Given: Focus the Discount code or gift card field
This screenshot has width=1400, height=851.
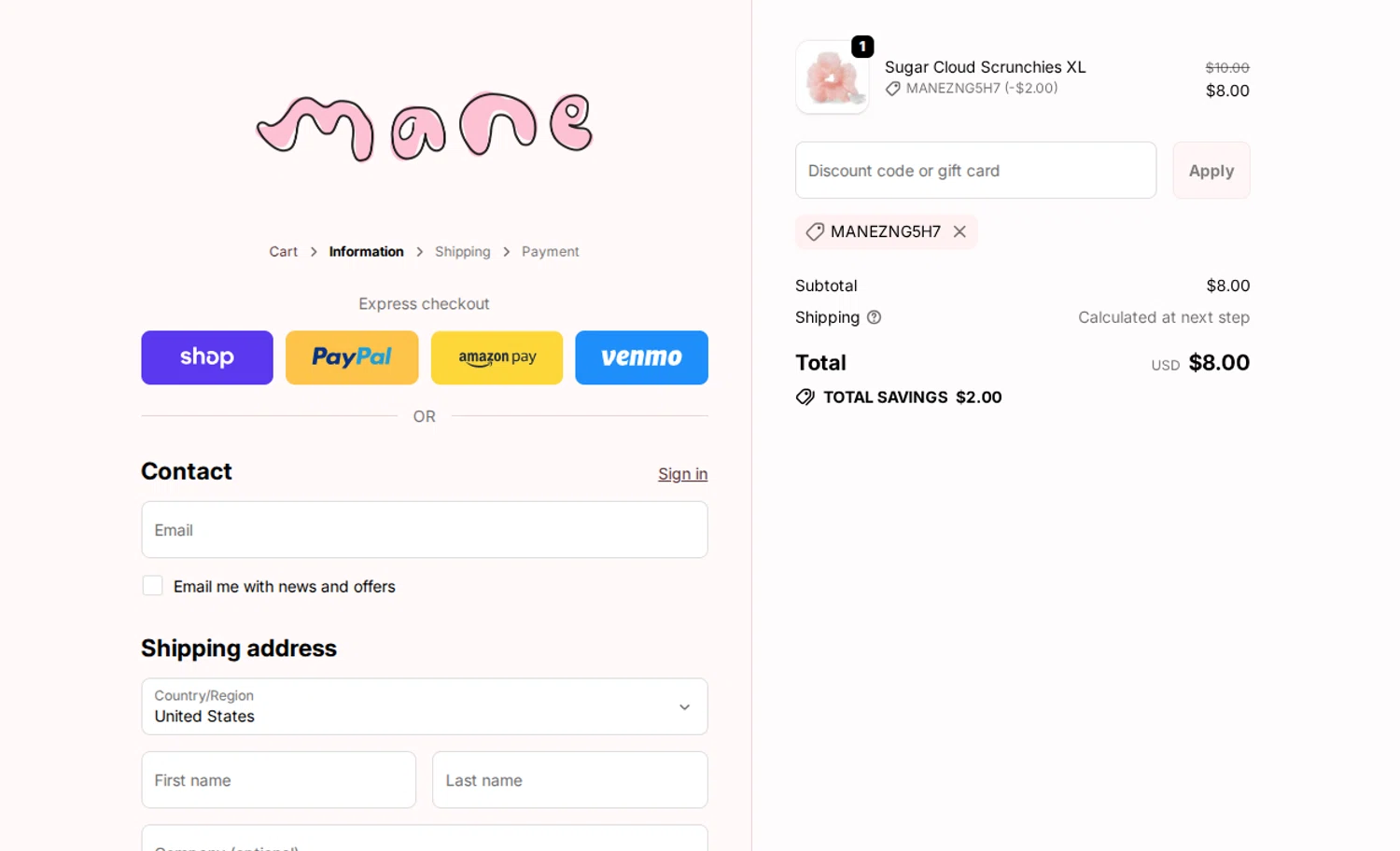Looking at the screenshot, I should [x=975, y=171].
